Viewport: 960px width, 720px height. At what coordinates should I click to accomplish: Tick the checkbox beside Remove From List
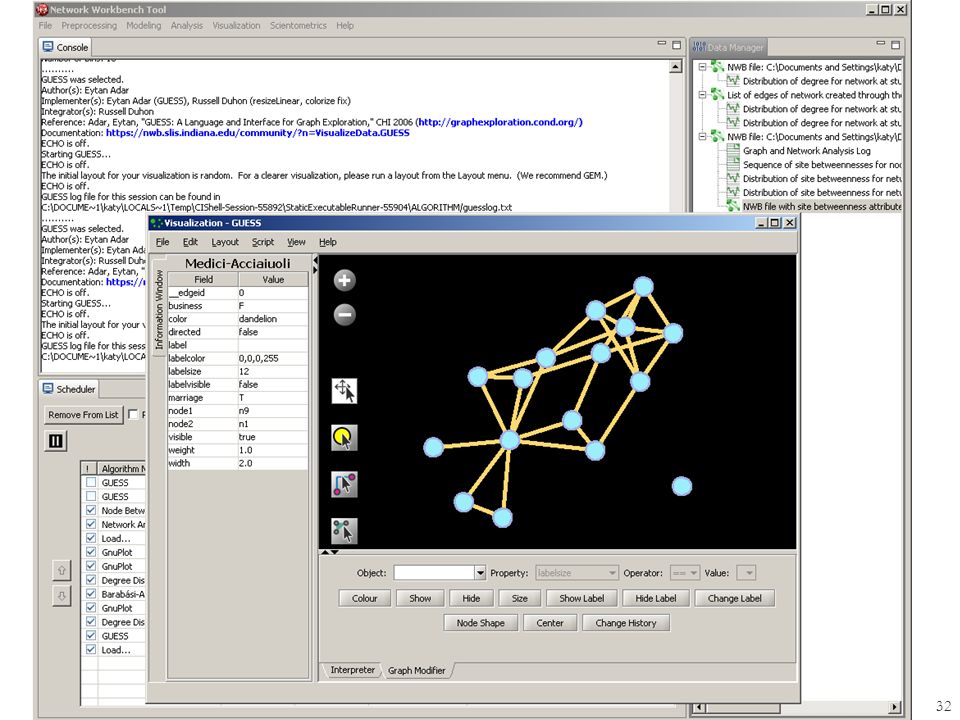click(133, 414)
